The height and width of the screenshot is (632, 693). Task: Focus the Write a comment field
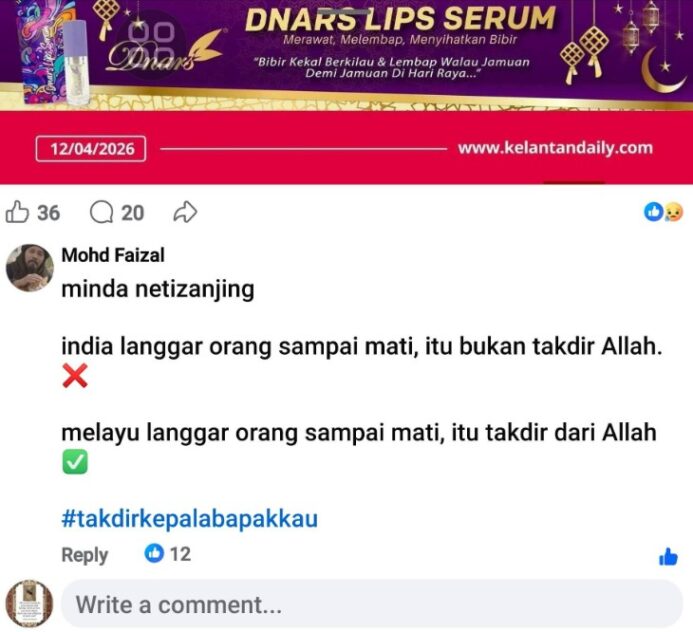[x=372, y=604]
